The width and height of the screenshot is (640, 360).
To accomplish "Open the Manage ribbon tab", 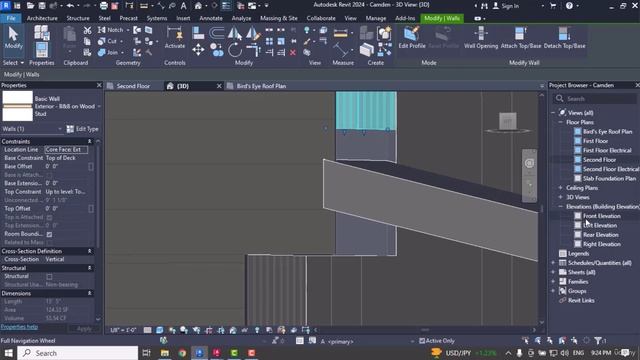I will pyautogui.click(x=376, y=18).
